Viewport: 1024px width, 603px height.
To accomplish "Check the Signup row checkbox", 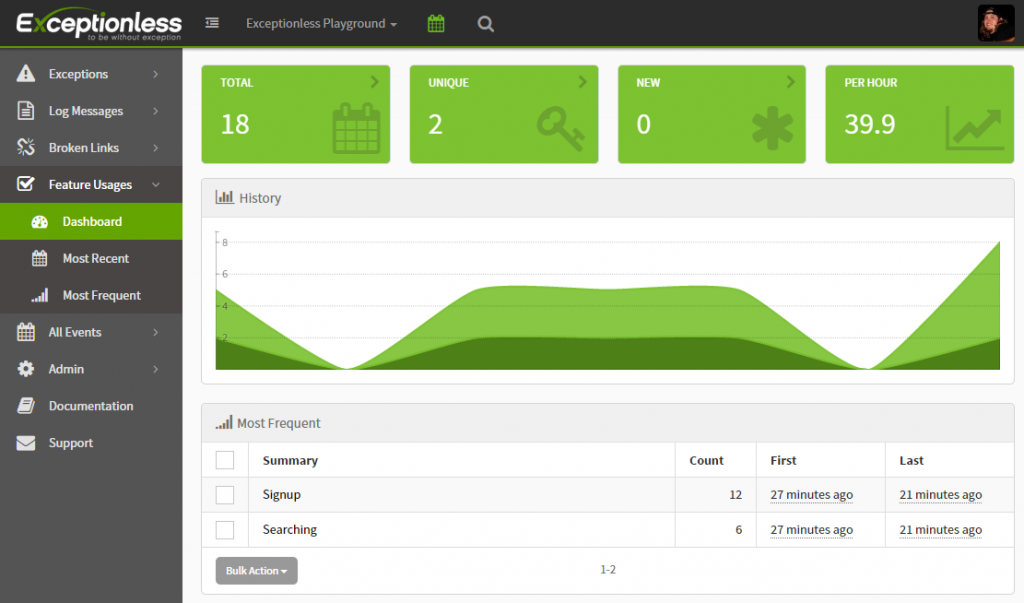I will [225, 495].
